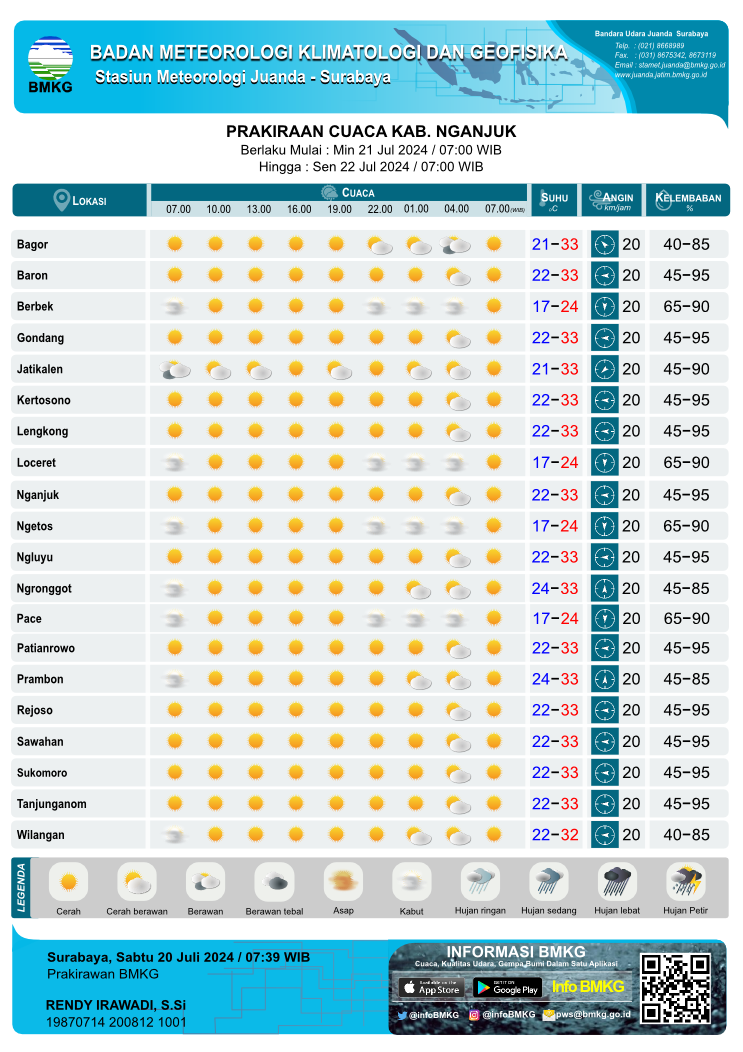Click the QR code in the footer

tap(675, 988)
